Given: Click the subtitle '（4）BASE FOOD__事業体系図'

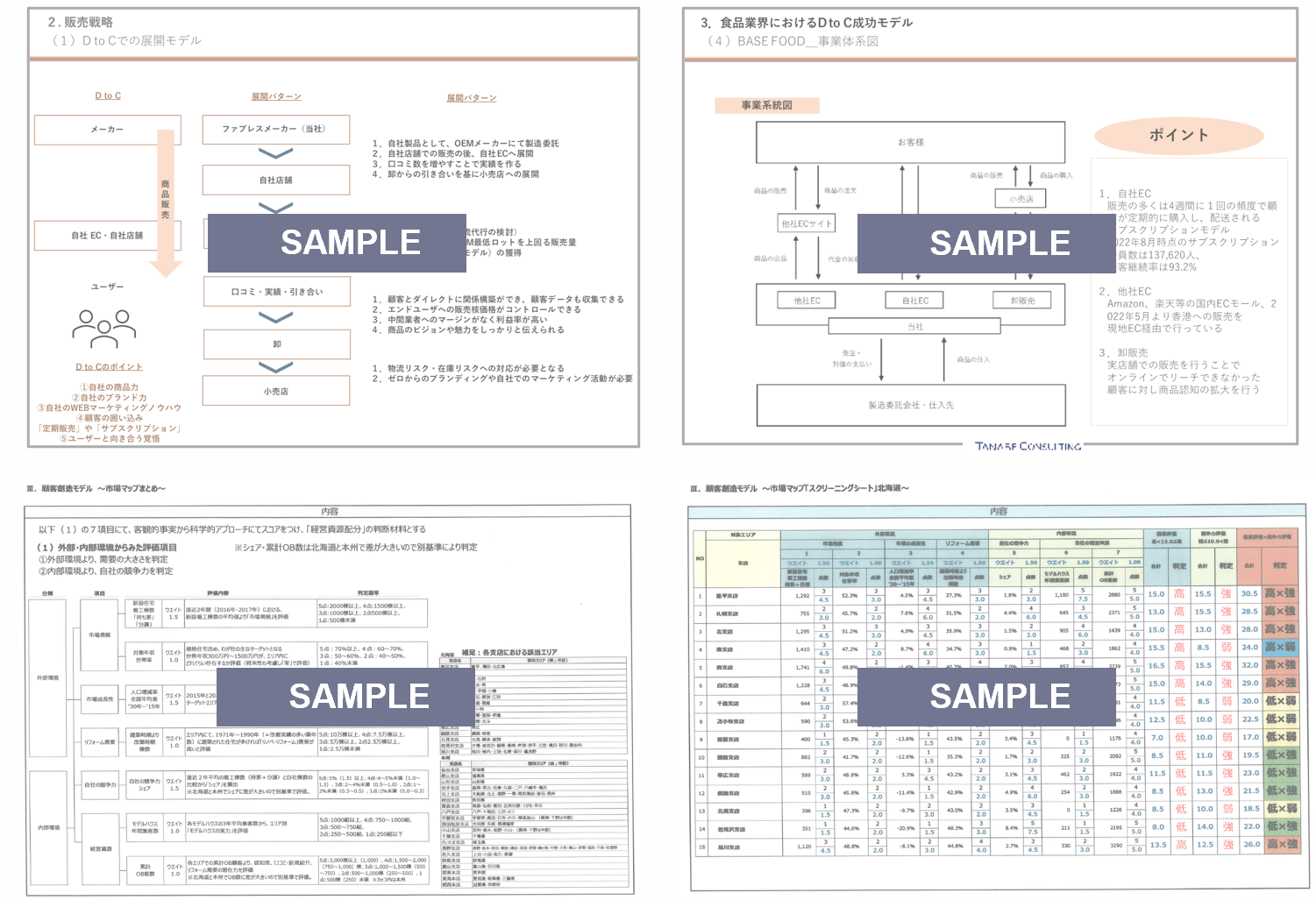Looking at the screenshot, I should (x=793, y=41).
